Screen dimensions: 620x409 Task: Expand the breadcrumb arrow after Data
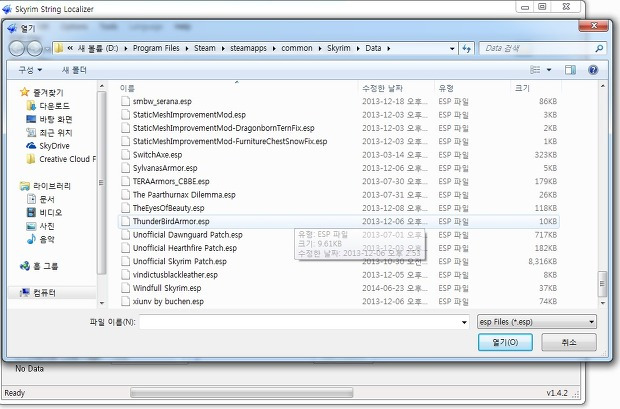click(x=389, y=49)
